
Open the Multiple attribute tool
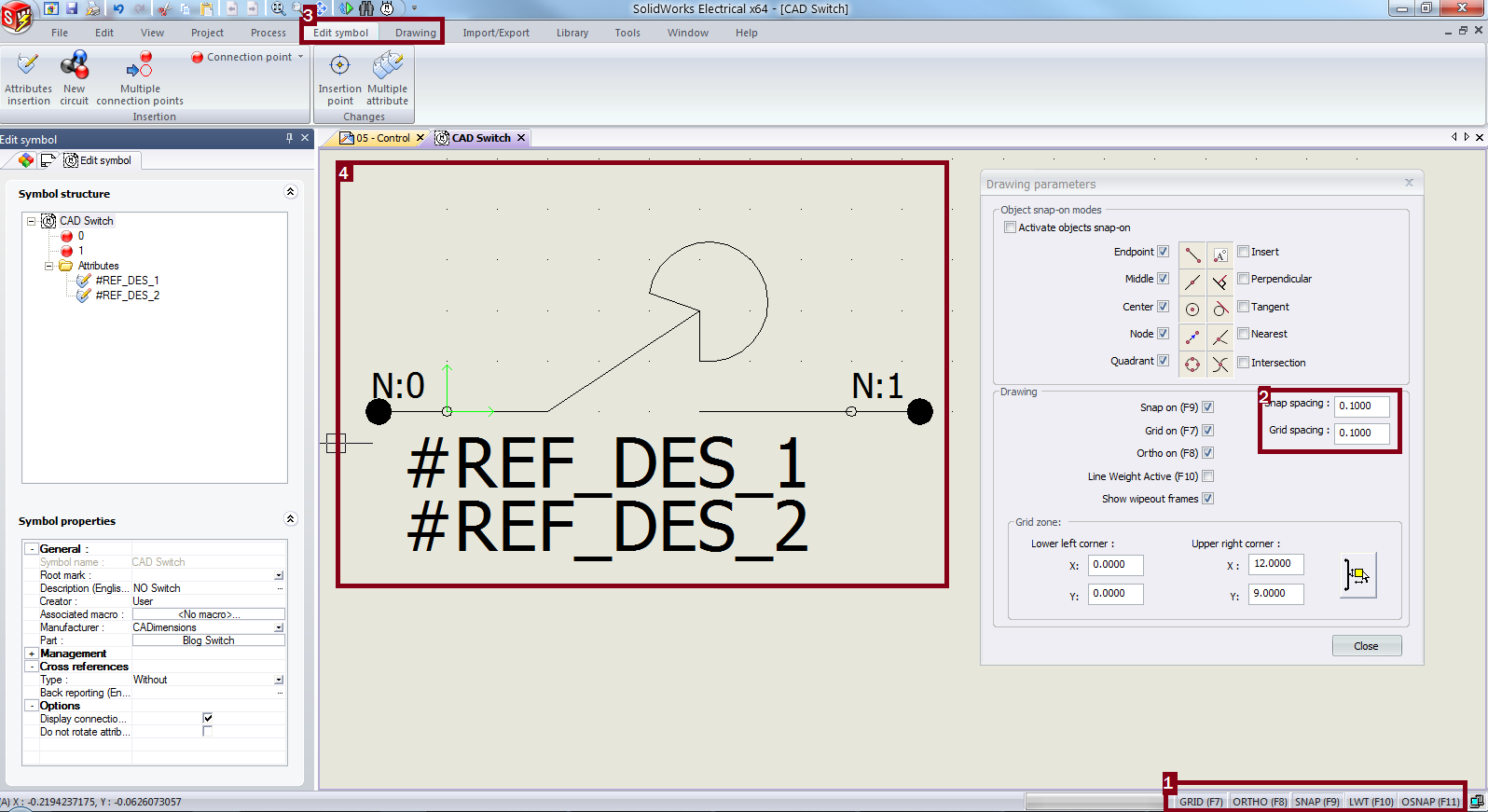click(387, 78)
